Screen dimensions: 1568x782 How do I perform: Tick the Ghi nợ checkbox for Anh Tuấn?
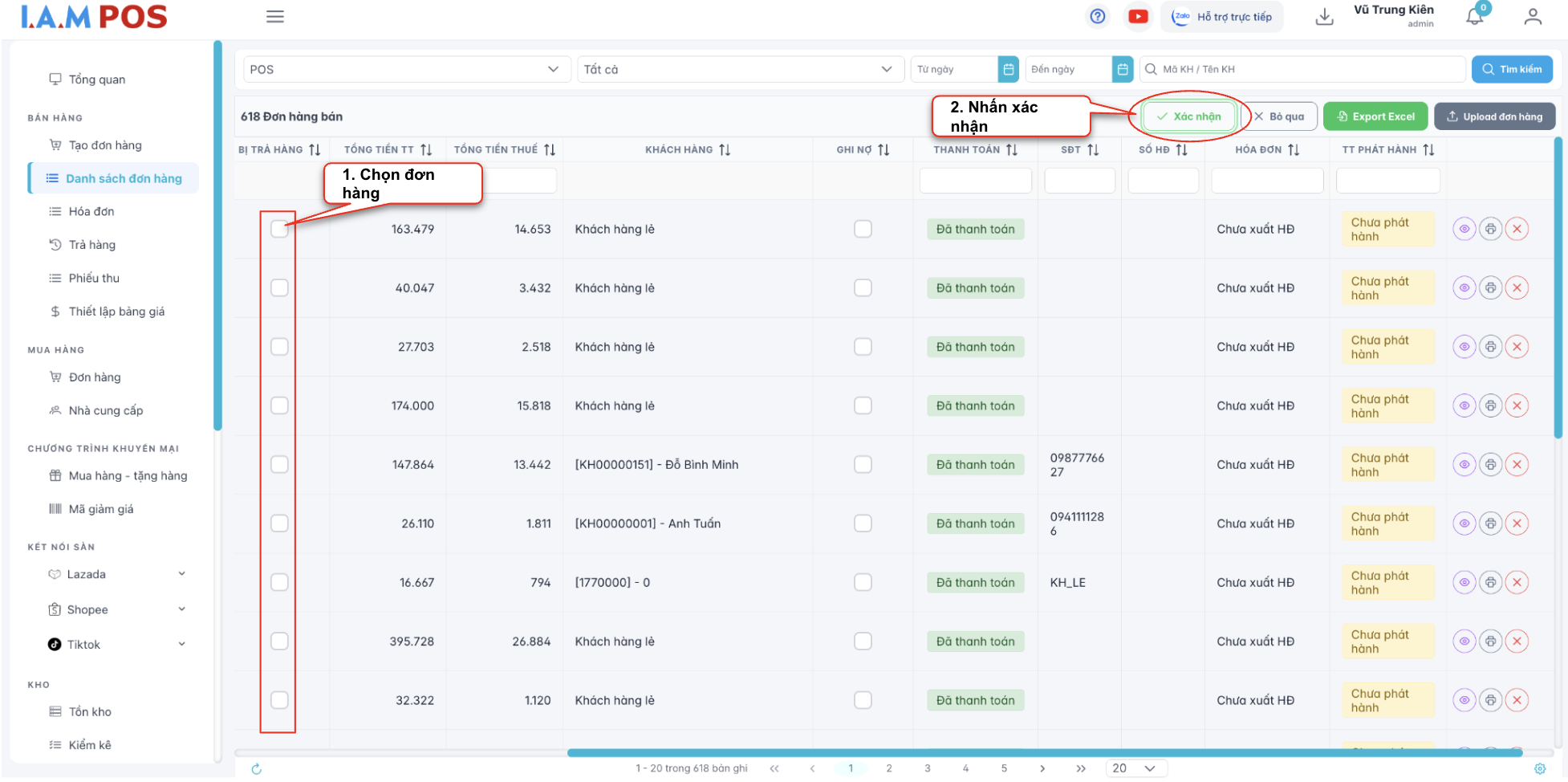pos(863,523)
